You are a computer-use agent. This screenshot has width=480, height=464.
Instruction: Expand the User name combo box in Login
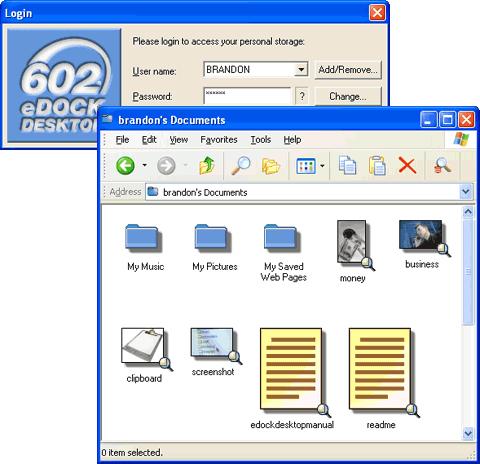tap(301, 69)
